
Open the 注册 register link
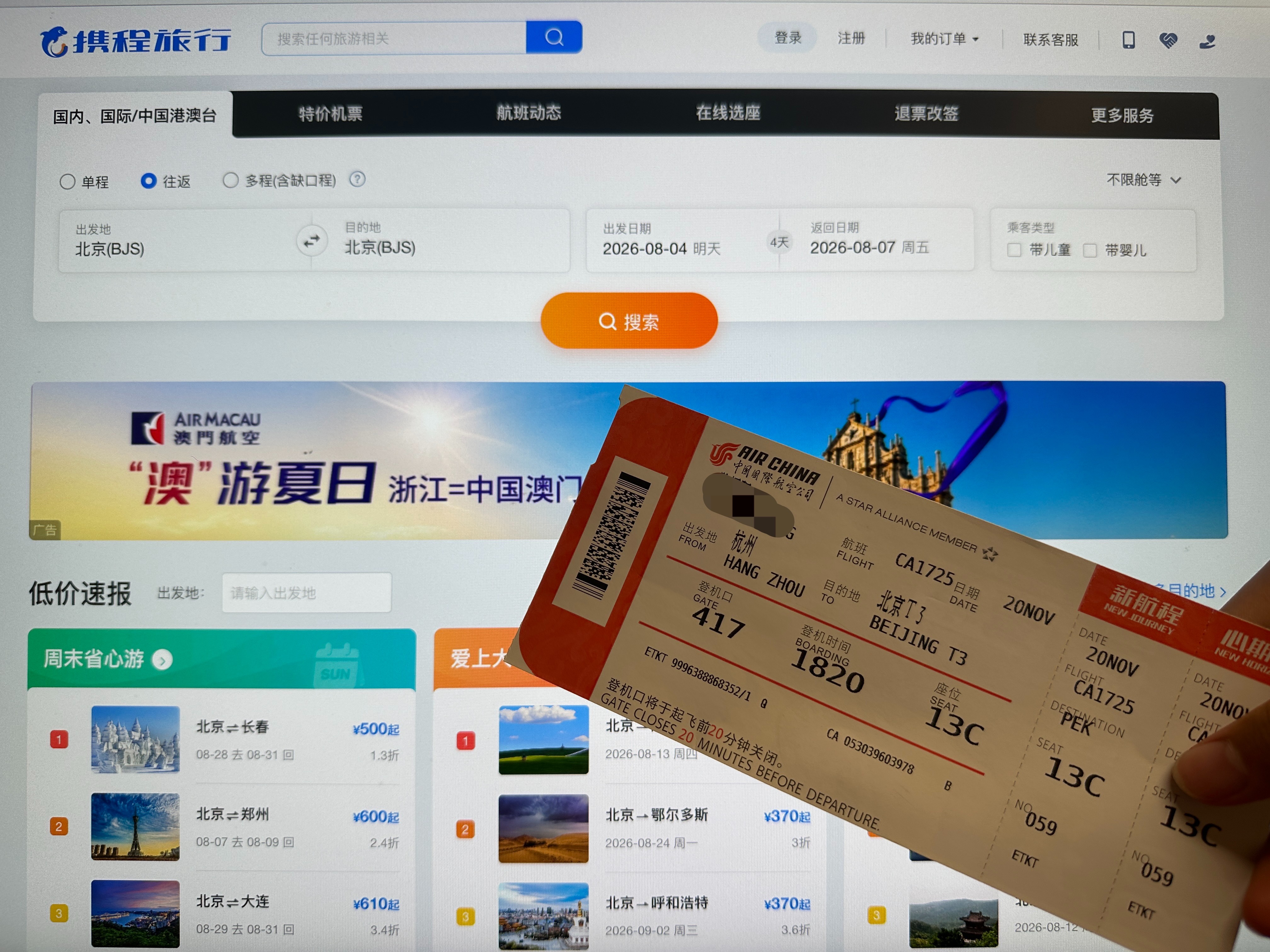(851, 38)
